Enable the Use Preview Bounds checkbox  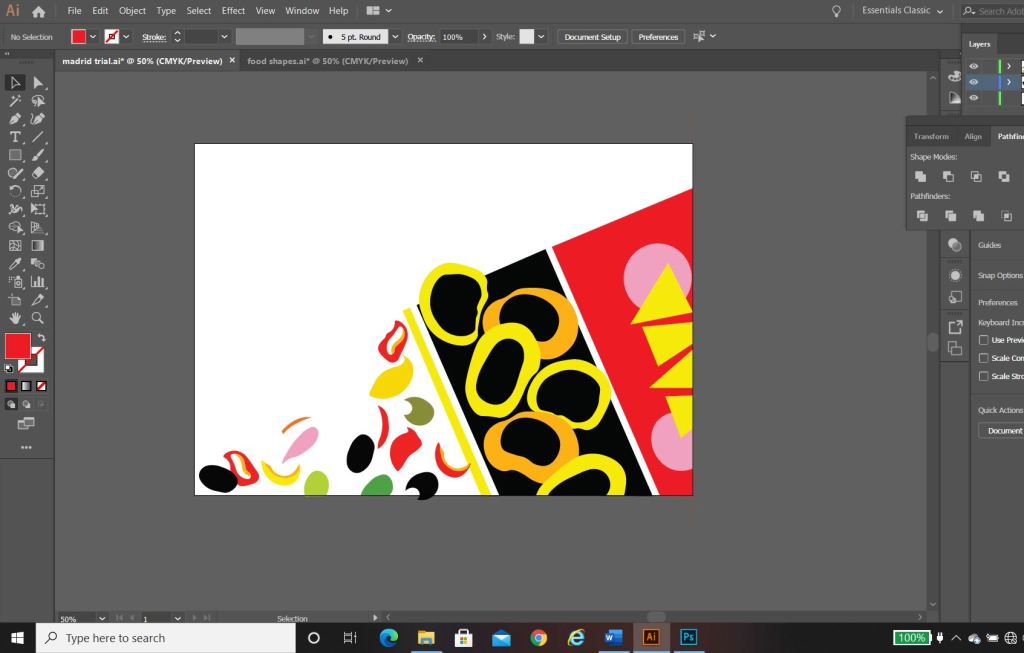pyautogui.click(x=983, y=340)
